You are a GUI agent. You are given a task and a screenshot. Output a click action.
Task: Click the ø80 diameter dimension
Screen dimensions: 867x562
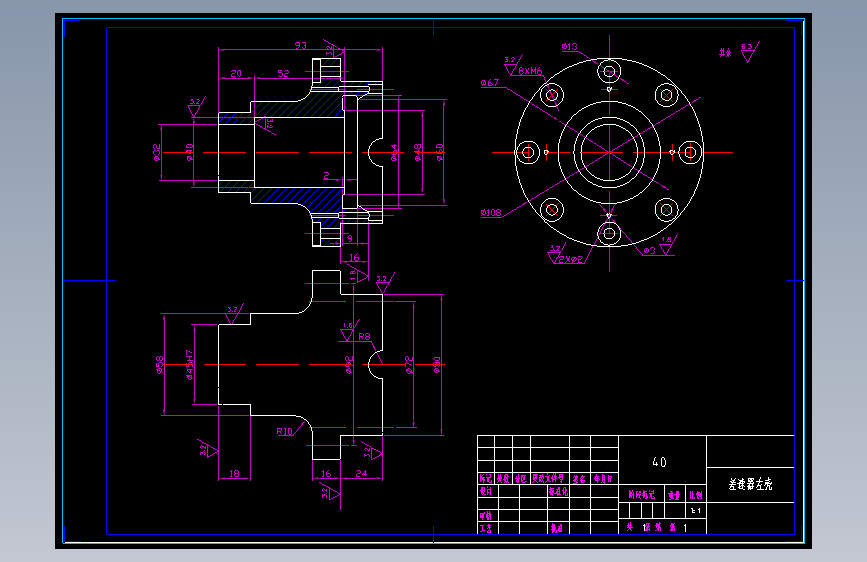[436, 365]
